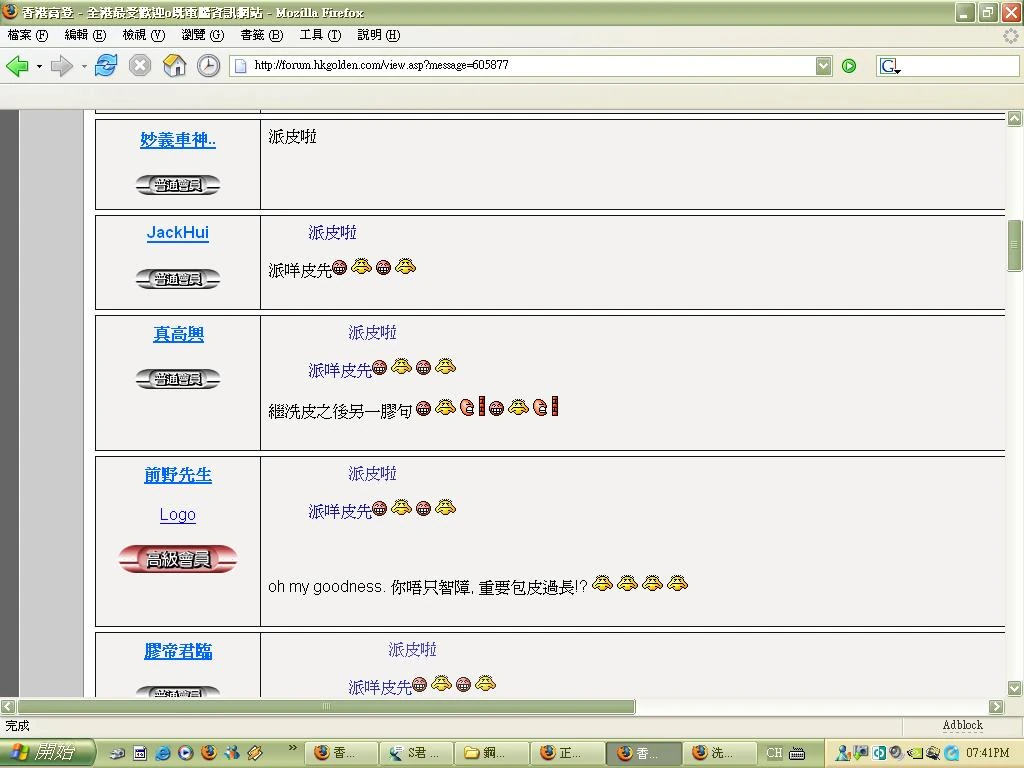This screenshot has height=768, width=1024.
Task: Open user profile JackHui
Action: (178, 232)
